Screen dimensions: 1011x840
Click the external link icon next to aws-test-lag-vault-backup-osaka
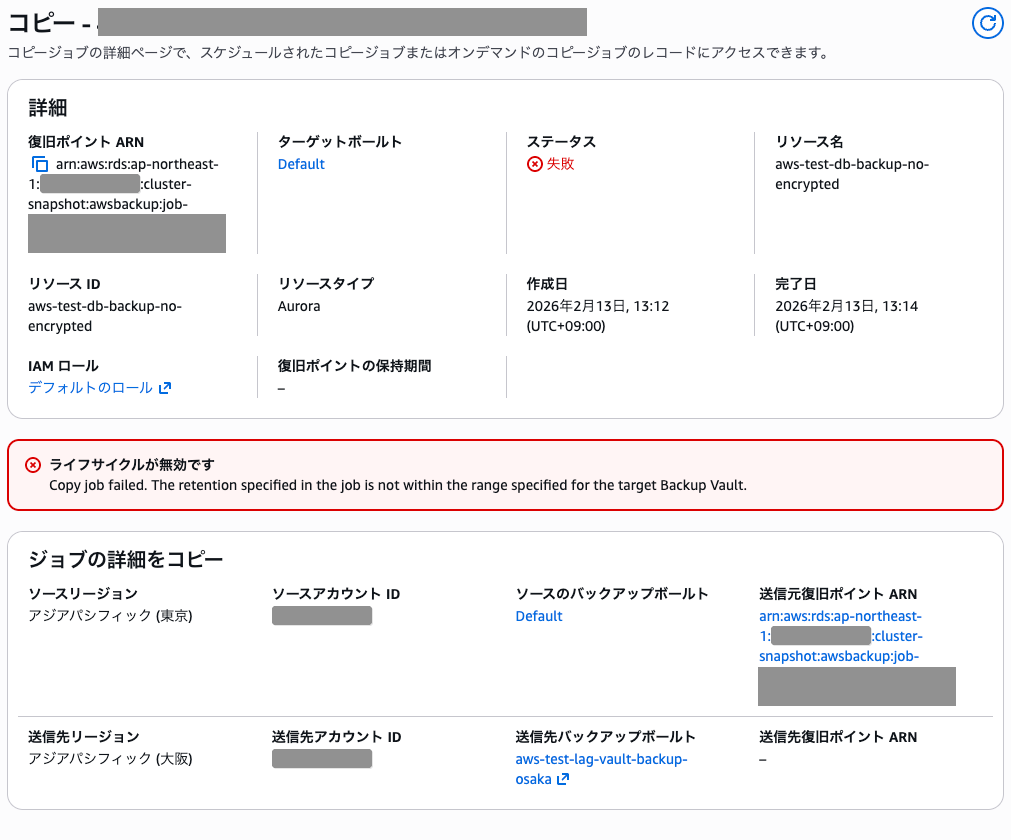tap(564, 780)
